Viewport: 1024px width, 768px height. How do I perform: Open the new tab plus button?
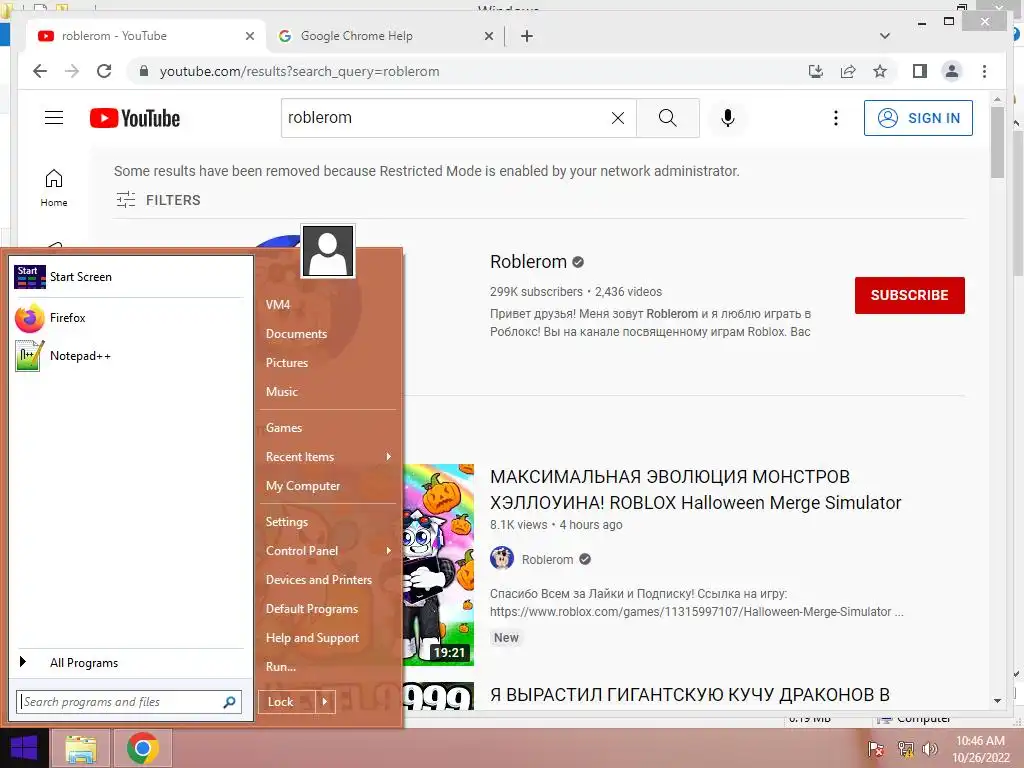click(x=527, y=36)
